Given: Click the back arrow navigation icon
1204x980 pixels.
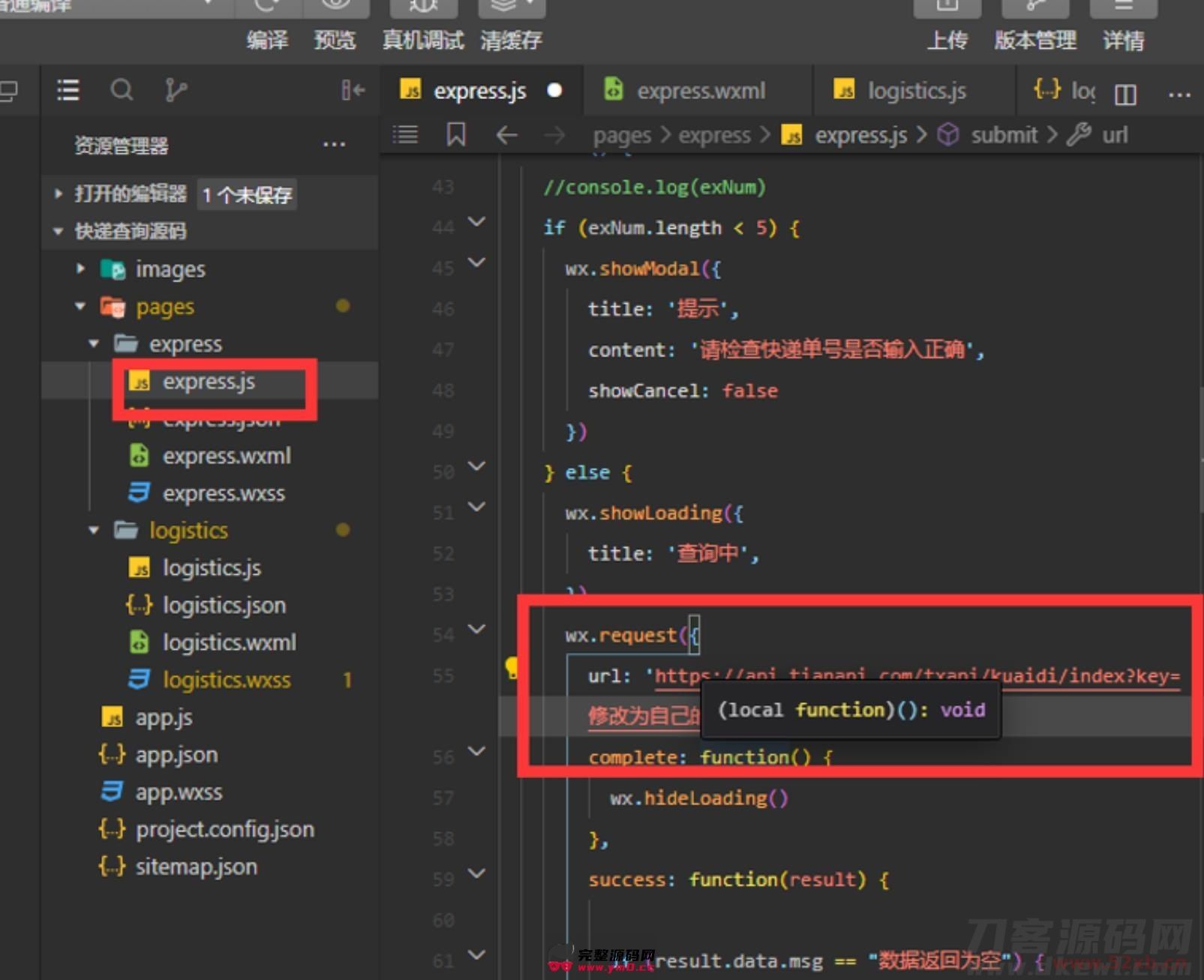Looking at the screenshot, I should pos(507,135).
